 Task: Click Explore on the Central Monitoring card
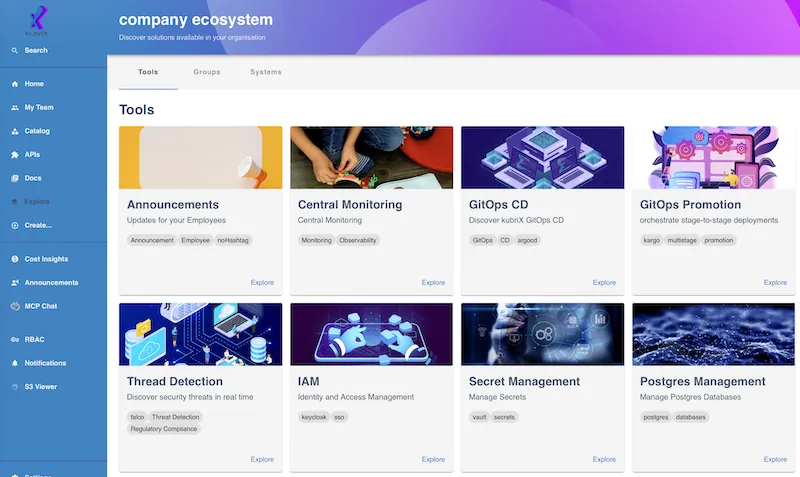(x=433, y=283)
